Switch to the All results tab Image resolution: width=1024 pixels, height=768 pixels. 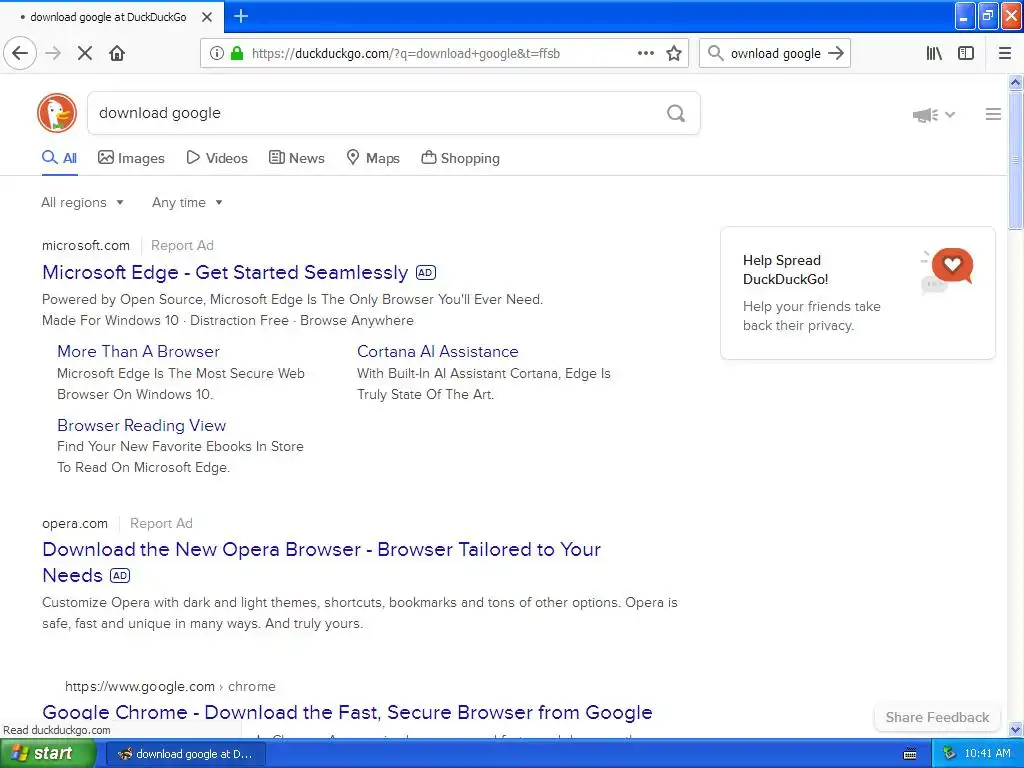click(x=59, y=158)
